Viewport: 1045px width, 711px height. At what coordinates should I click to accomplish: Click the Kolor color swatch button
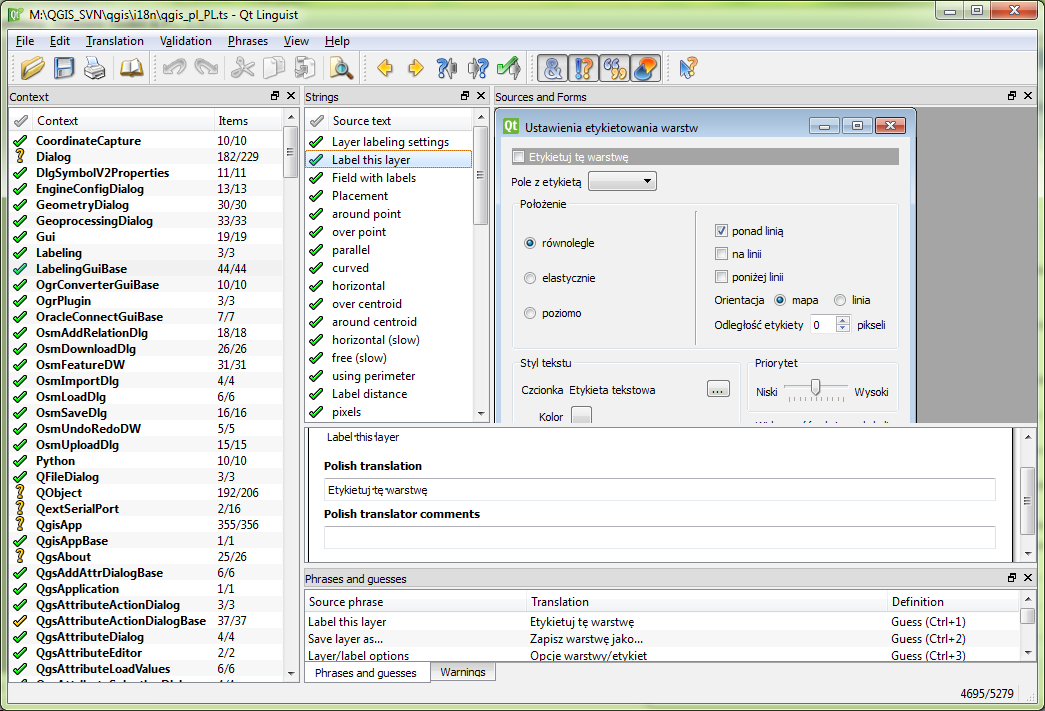pyautogui.click(x=581, y=415)
